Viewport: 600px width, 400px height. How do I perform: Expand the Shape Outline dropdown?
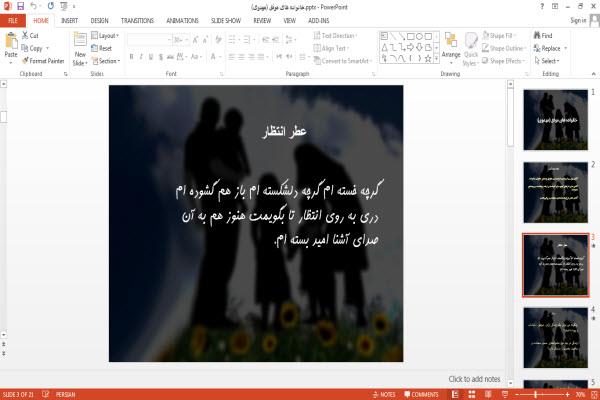pyautogui.click(x=504, y=48)
